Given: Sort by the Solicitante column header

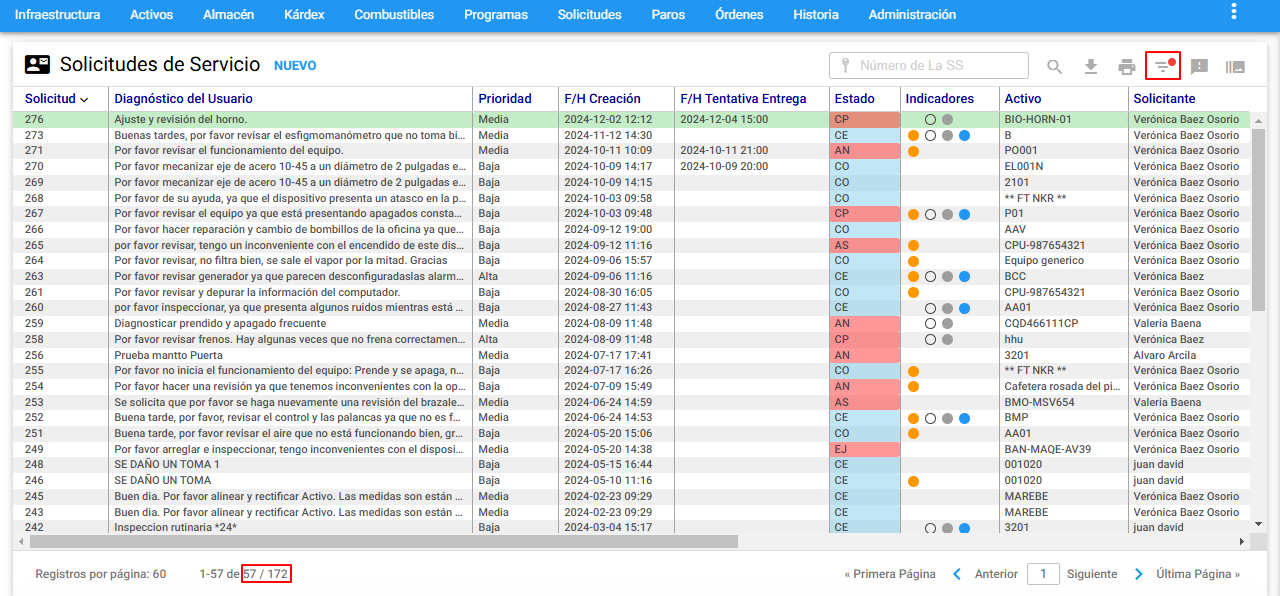Looking at the screenshot, I should [x=1164, y=99].
